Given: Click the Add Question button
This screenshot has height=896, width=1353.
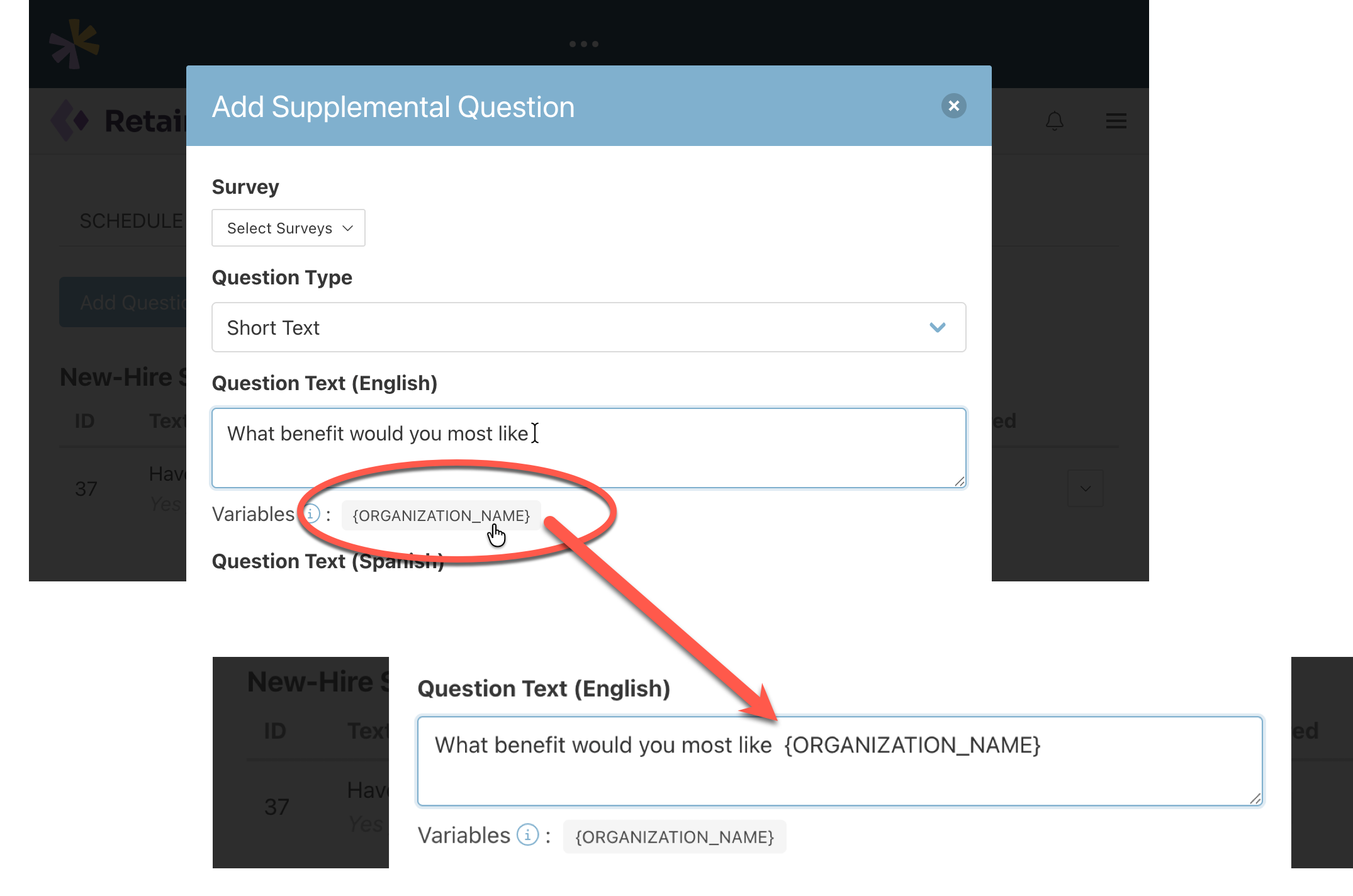Looking at the screenshot, I should pyautogui.click(x=123, y=302).
